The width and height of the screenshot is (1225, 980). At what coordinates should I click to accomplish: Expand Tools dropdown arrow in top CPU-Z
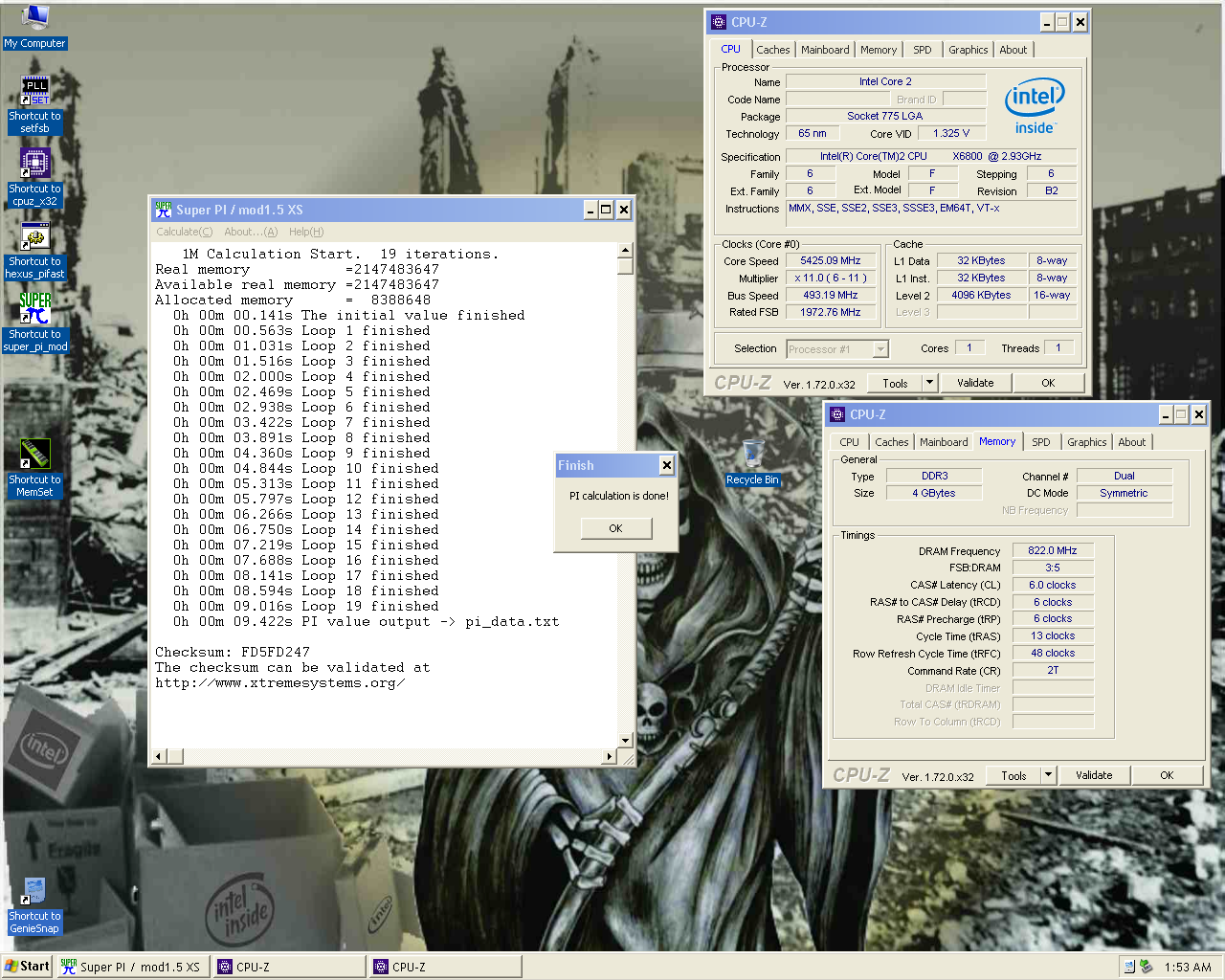[x=929, y=383]
